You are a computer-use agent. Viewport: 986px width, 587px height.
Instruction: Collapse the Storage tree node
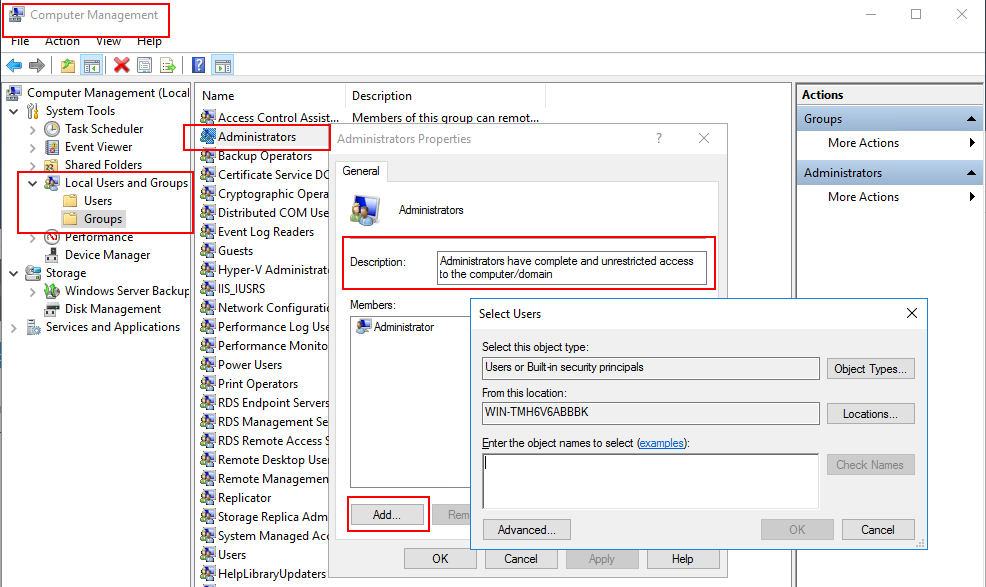tap(14, 273)
